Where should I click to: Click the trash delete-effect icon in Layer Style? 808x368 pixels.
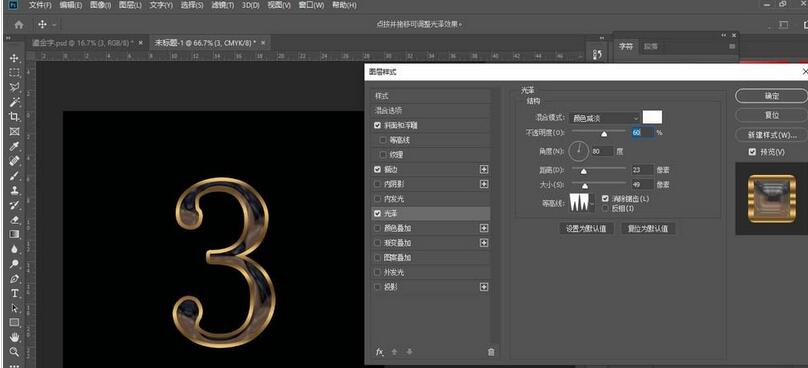pyautogui.click(x=491, y=352)
